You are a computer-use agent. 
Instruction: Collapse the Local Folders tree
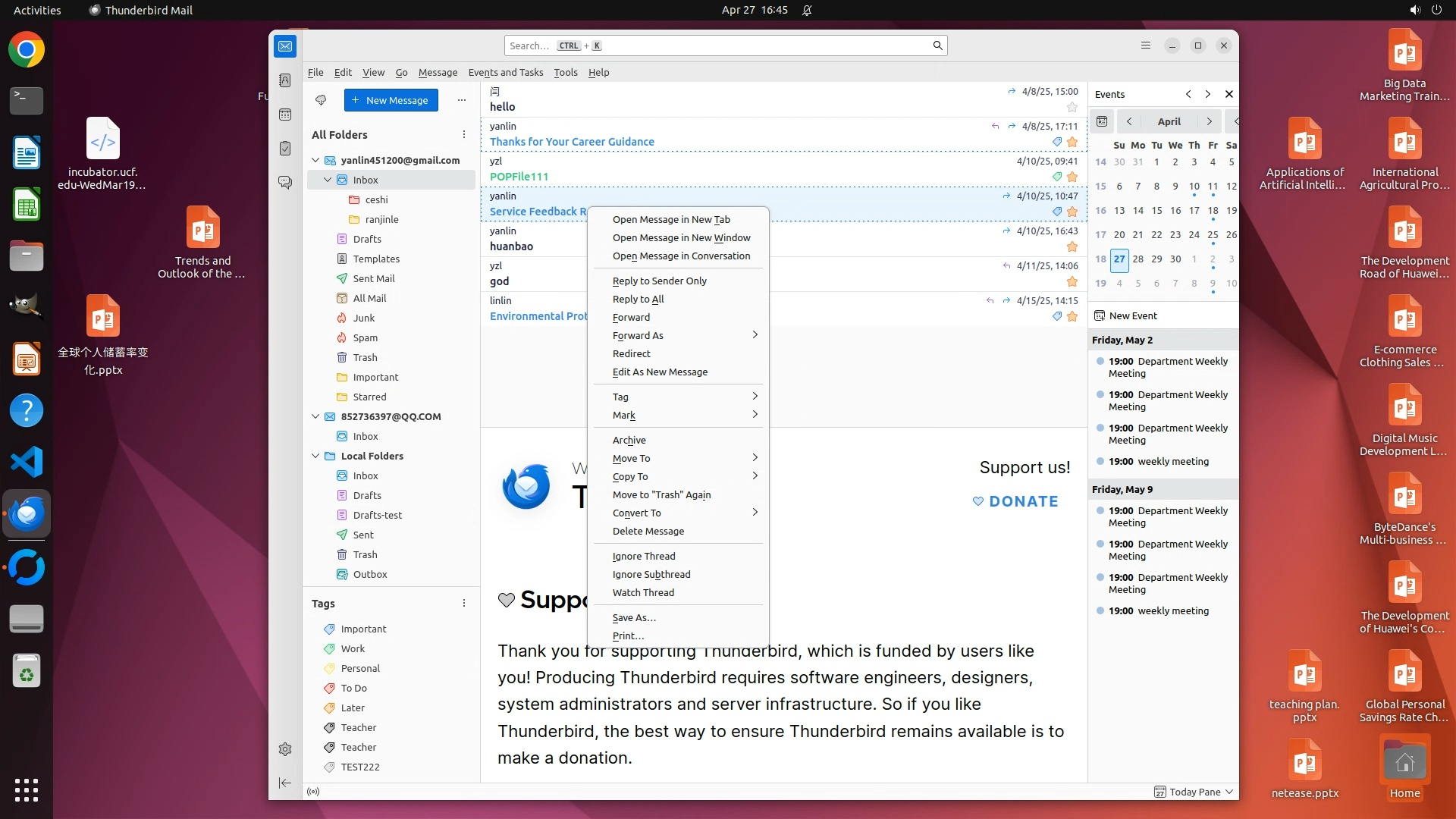pos(315,456)
